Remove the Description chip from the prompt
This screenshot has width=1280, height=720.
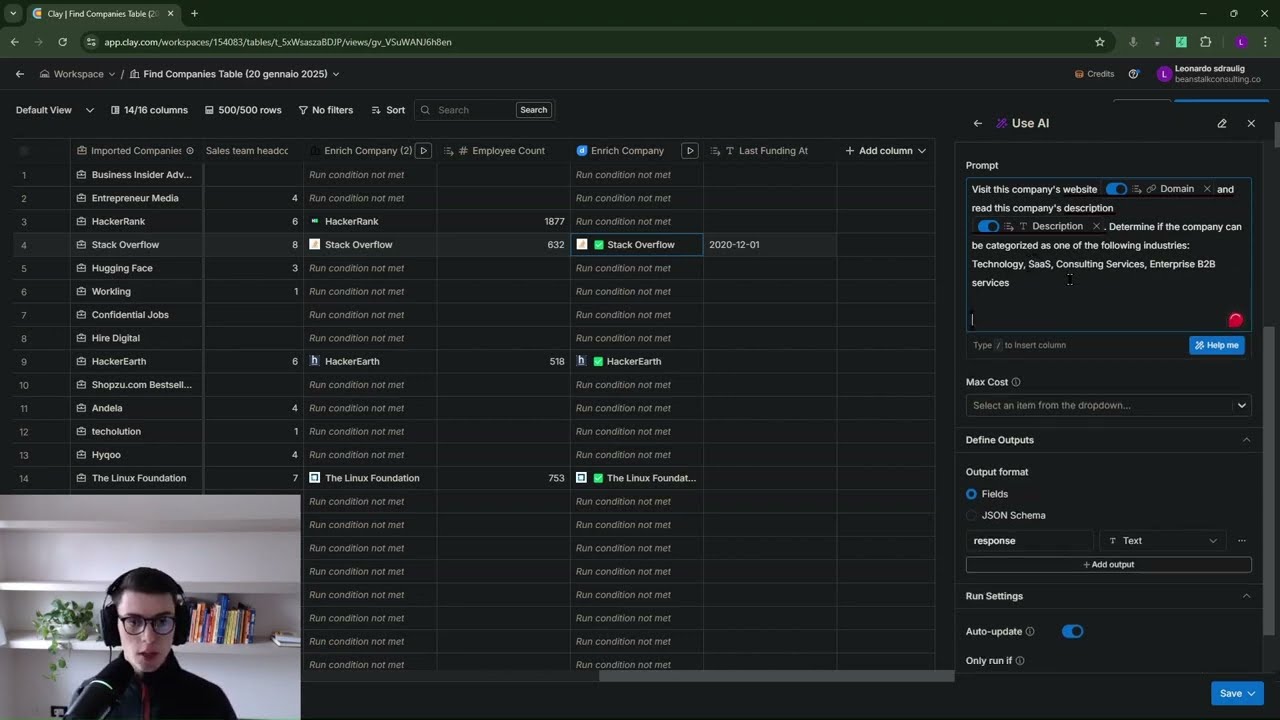coord(1096,226)
